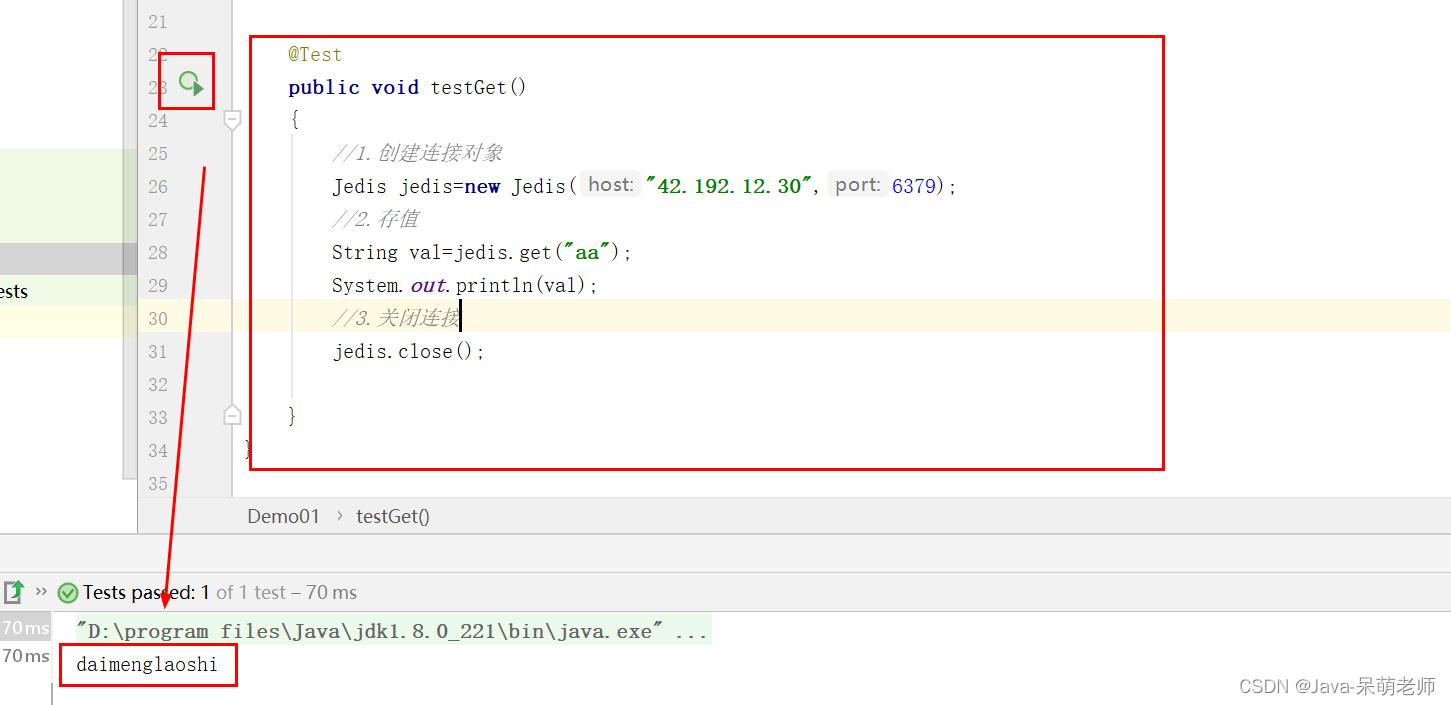Click the @Test annotation
The image size is (1451, 705).
point(315,54)
